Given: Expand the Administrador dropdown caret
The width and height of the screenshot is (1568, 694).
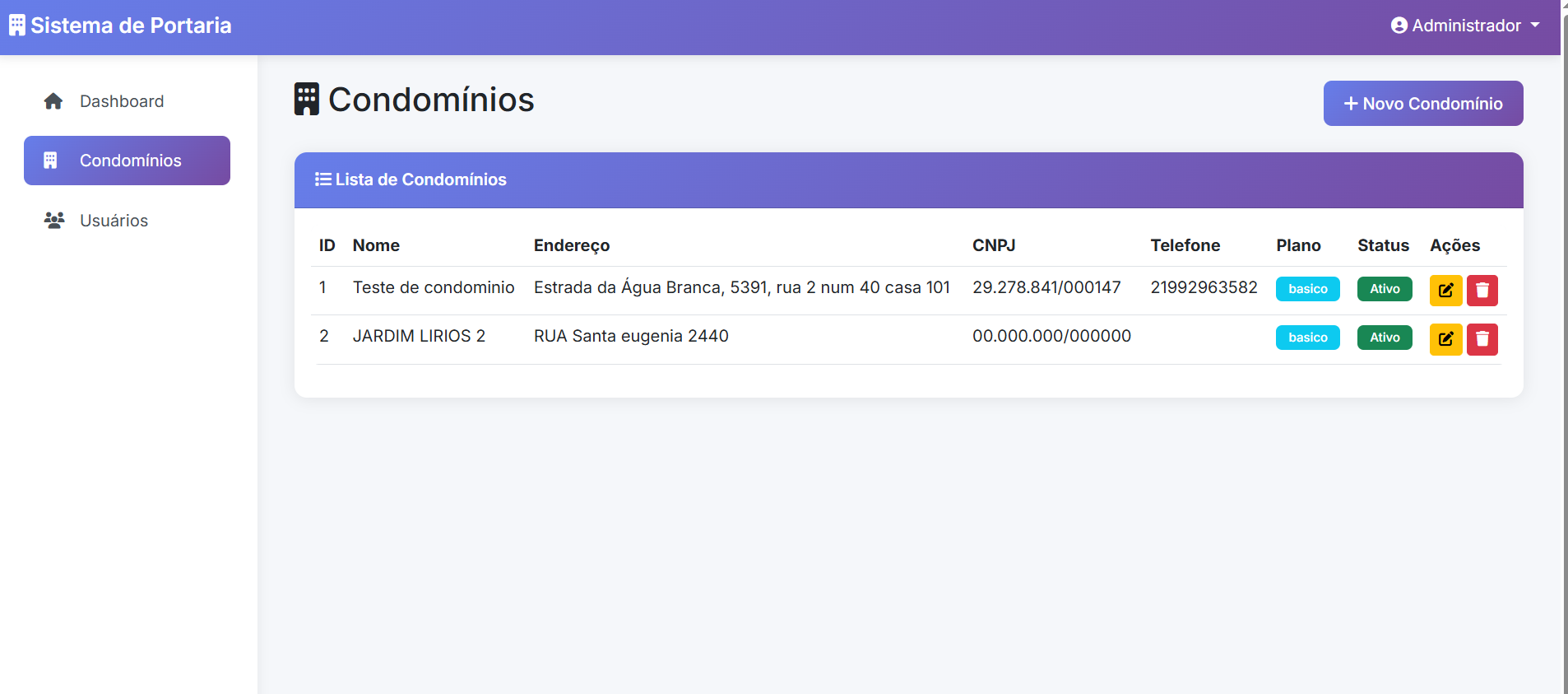Looking at the screenshot, I should point(1535,26).
